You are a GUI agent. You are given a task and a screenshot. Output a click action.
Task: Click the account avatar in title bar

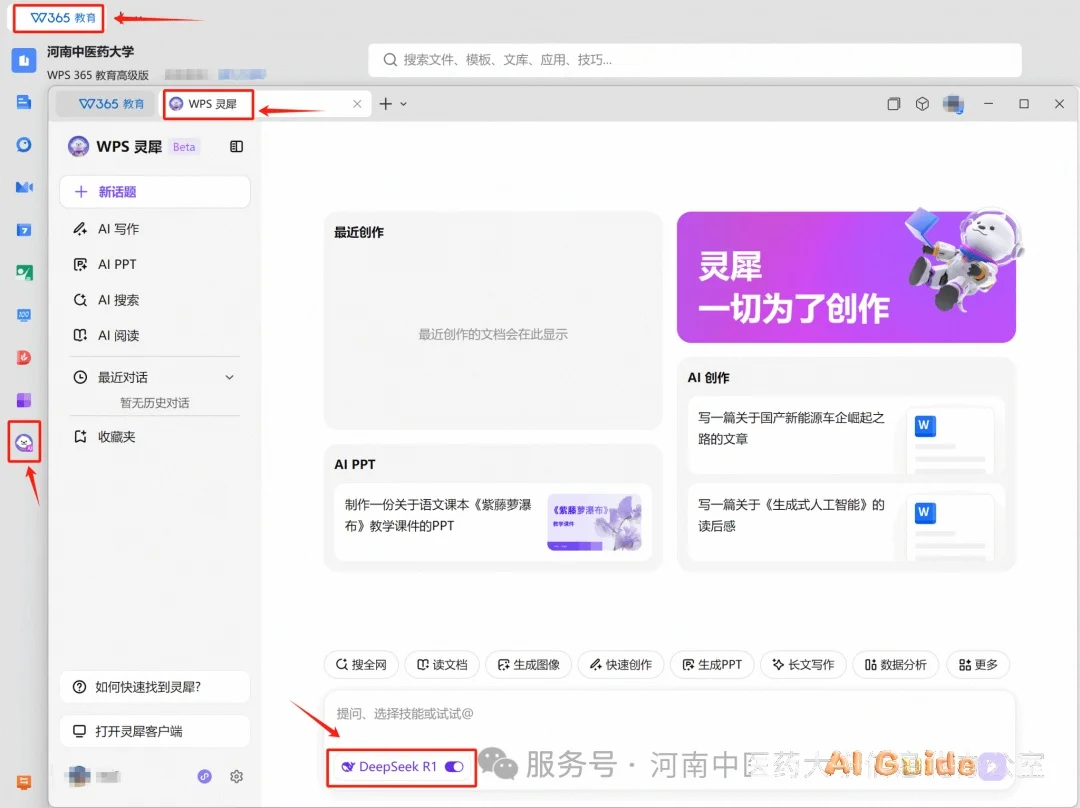(953, 104)
